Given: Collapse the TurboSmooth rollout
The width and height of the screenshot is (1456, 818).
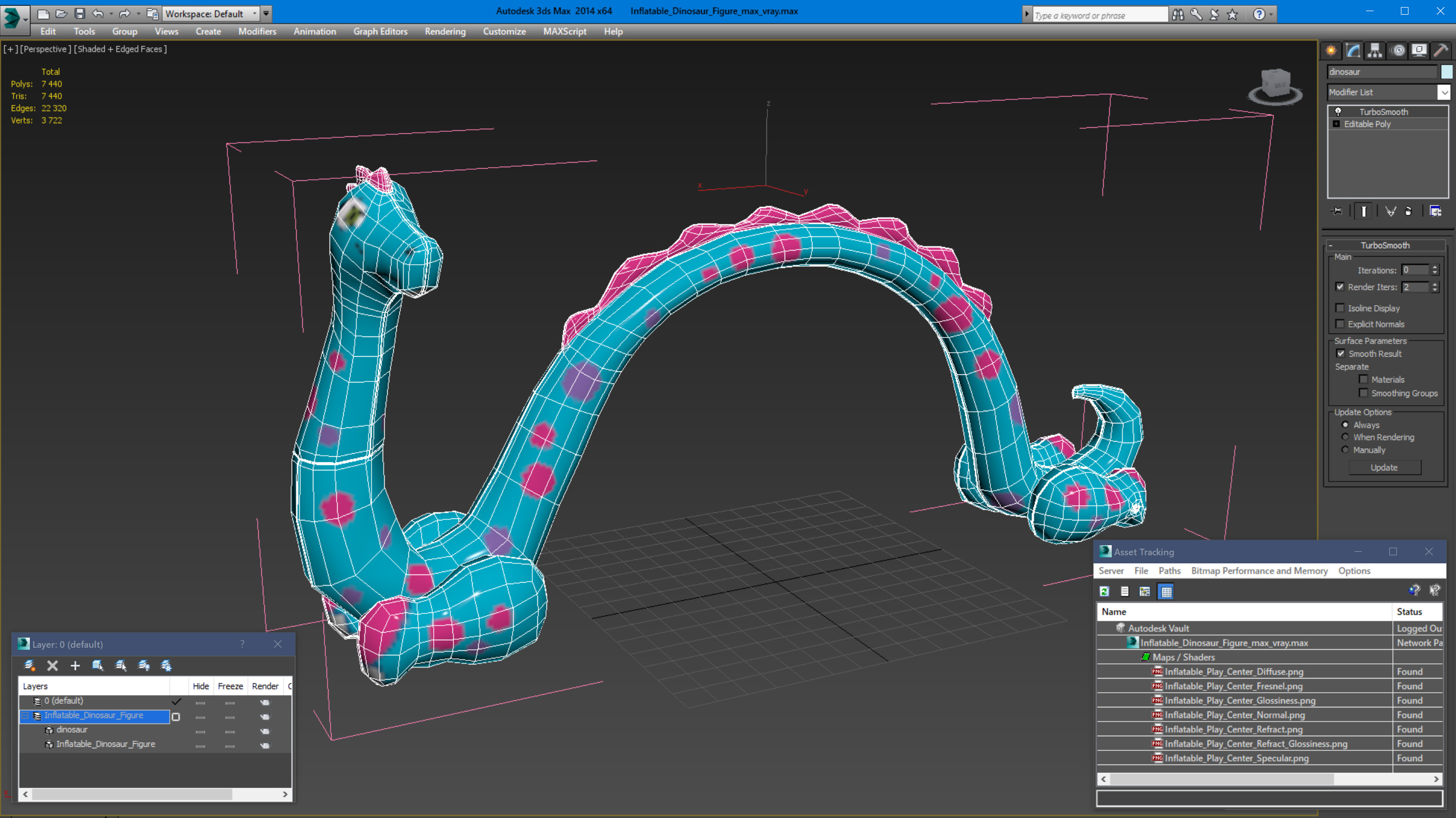Looking at the screenshot, I should coord(1331,245).
